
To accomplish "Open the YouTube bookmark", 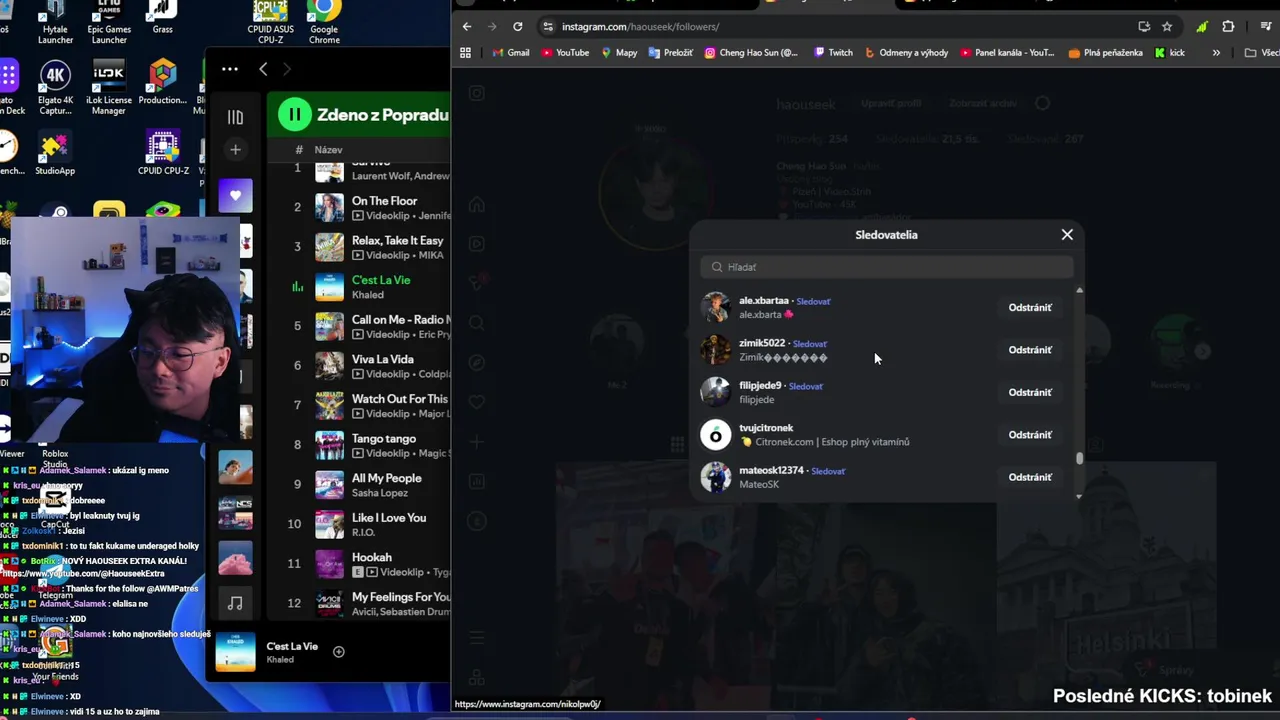I will tap(565, 53).
